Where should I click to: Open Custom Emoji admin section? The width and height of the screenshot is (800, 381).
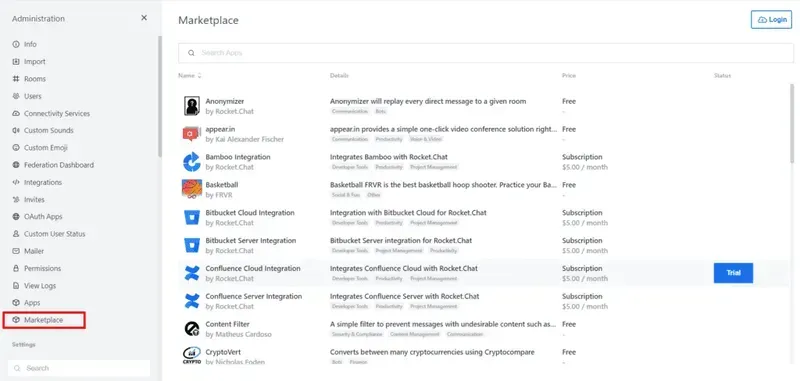point(45,147)
